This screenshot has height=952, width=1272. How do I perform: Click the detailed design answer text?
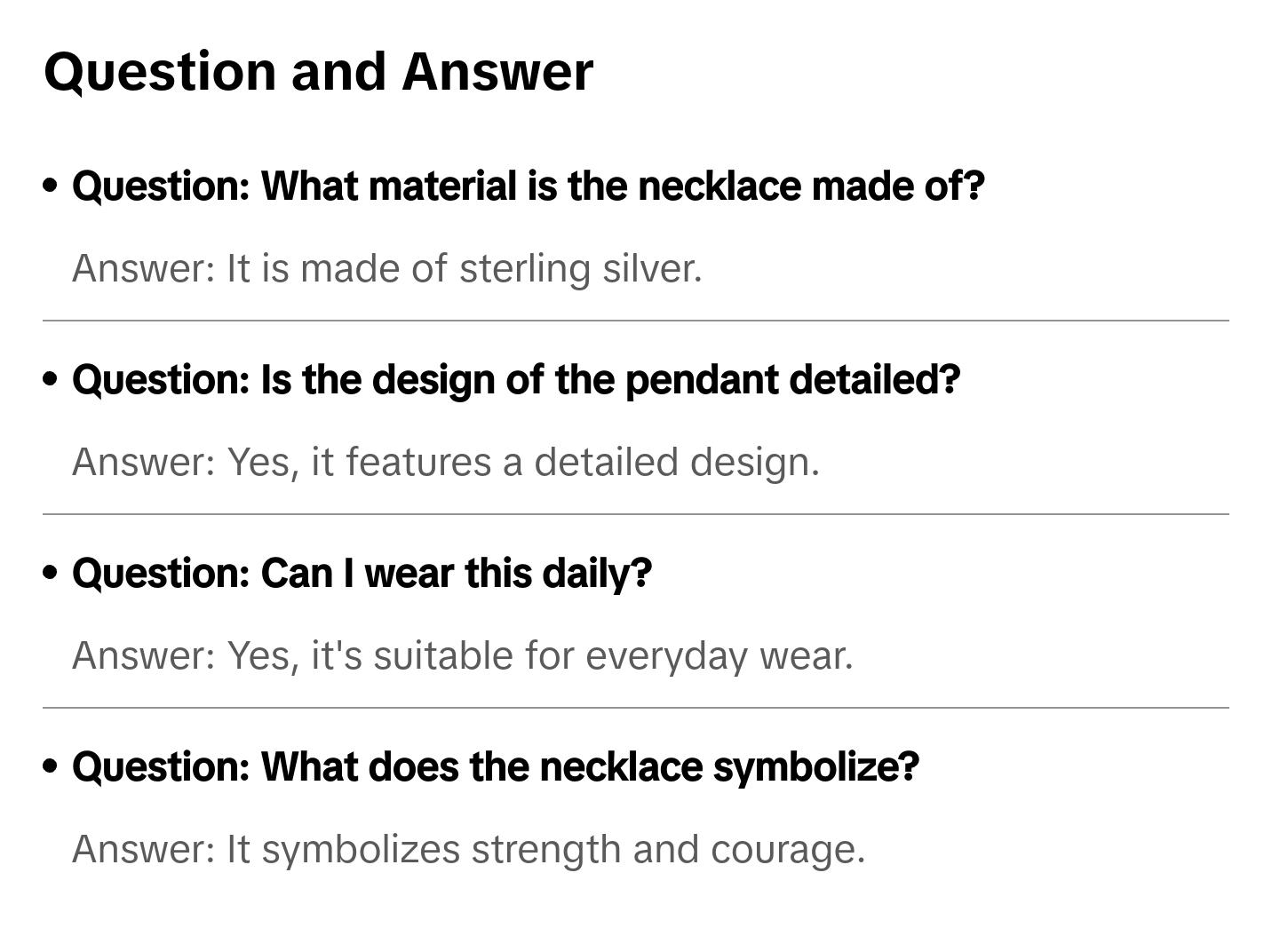445,462
